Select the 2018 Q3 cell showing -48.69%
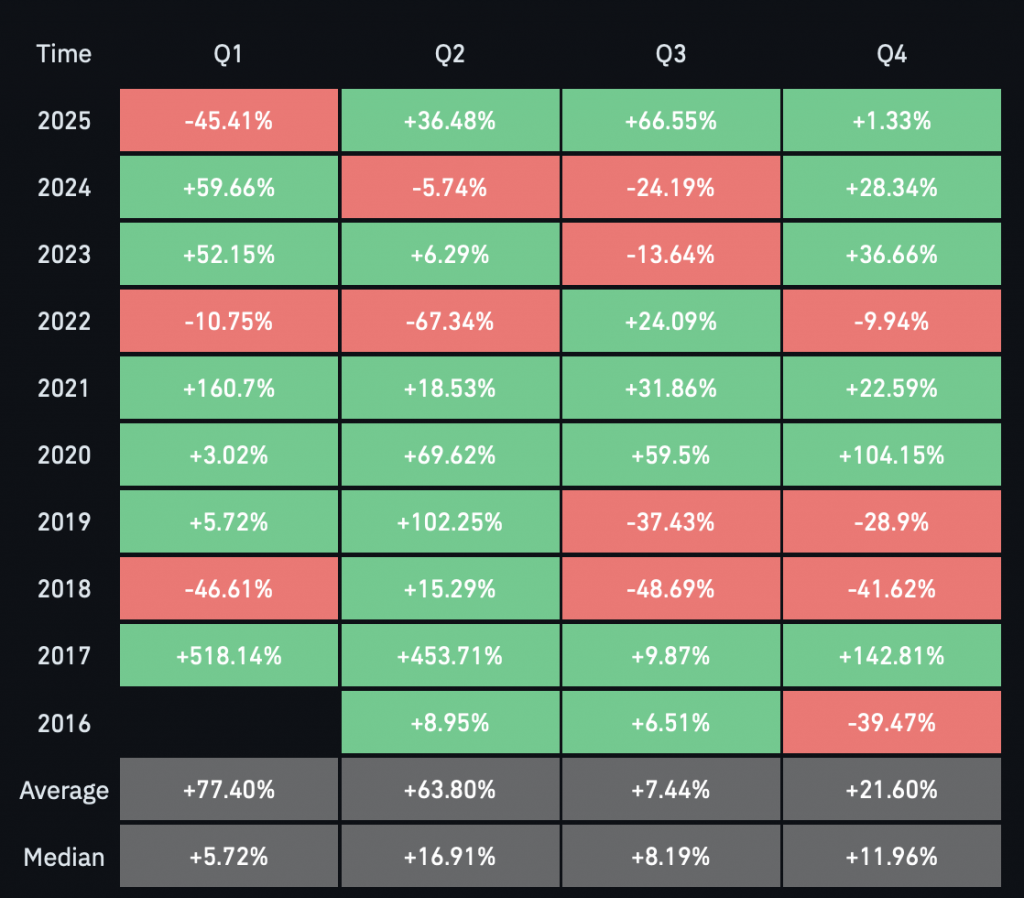Image resolution: width=1024 pixels, height=898 pixels. click(x=670, y=589)
